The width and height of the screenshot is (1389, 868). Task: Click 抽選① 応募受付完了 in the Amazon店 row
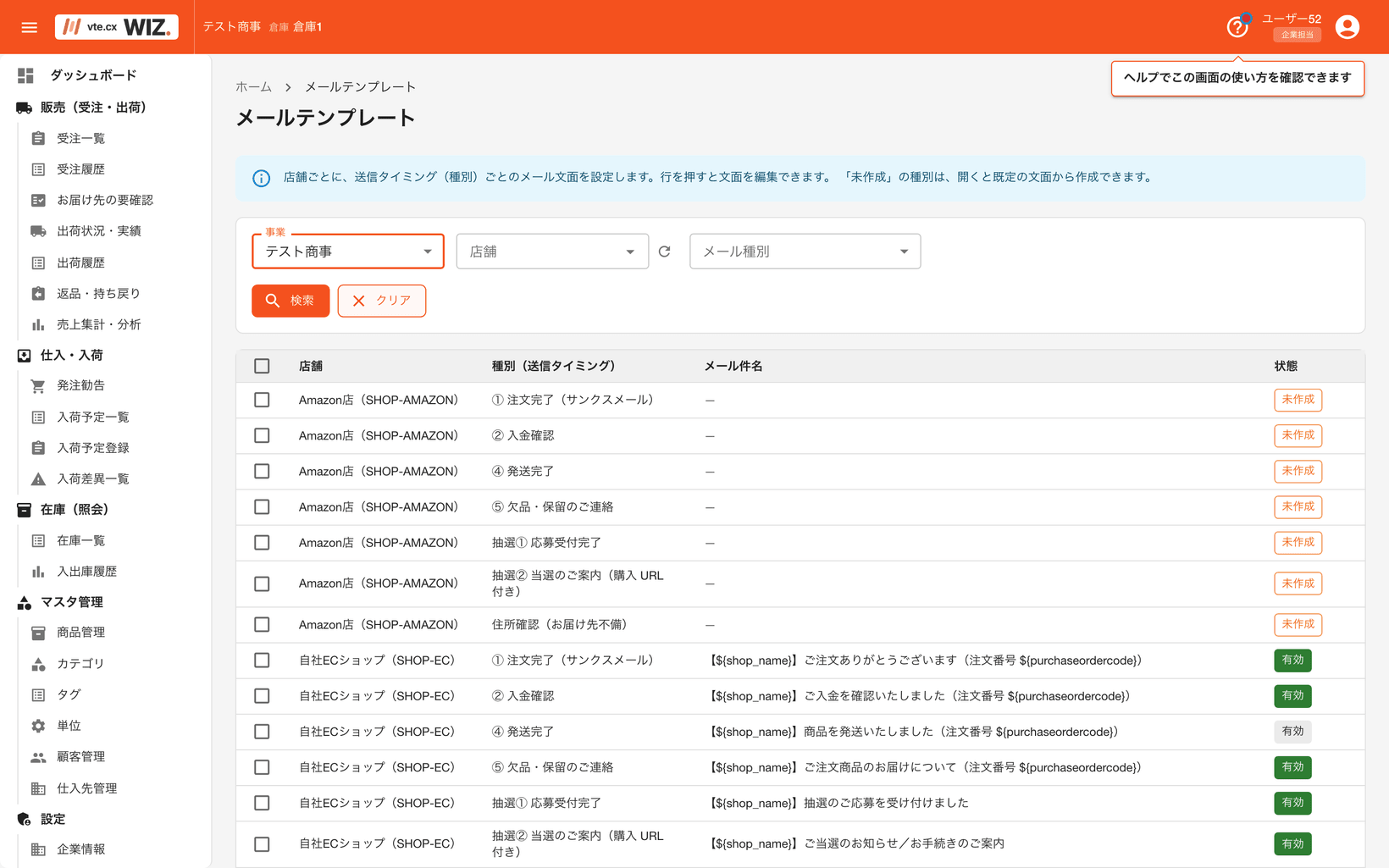coord(546,543)
